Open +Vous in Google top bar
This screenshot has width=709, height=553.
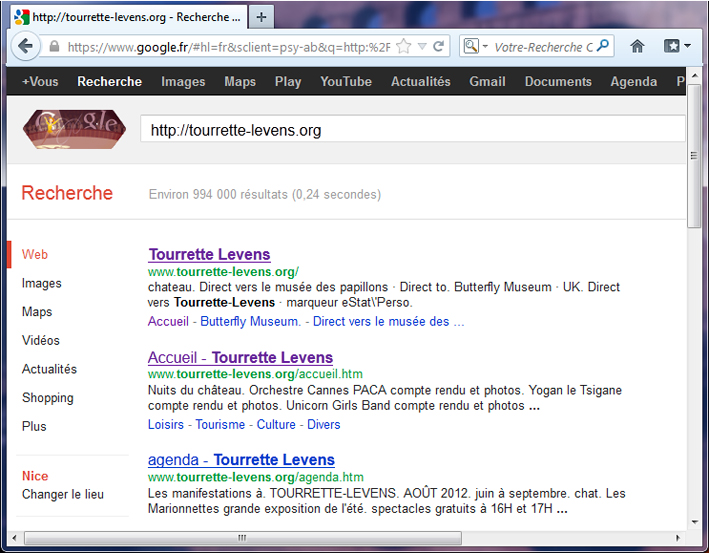tap(40, 81)
